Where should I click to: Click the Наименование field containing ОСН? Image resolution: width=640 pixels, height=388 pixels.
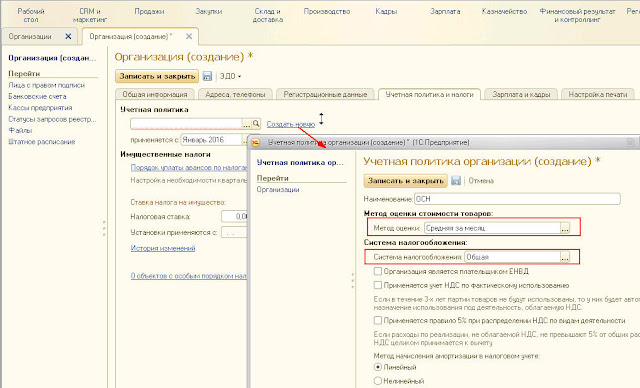(517, 199)
